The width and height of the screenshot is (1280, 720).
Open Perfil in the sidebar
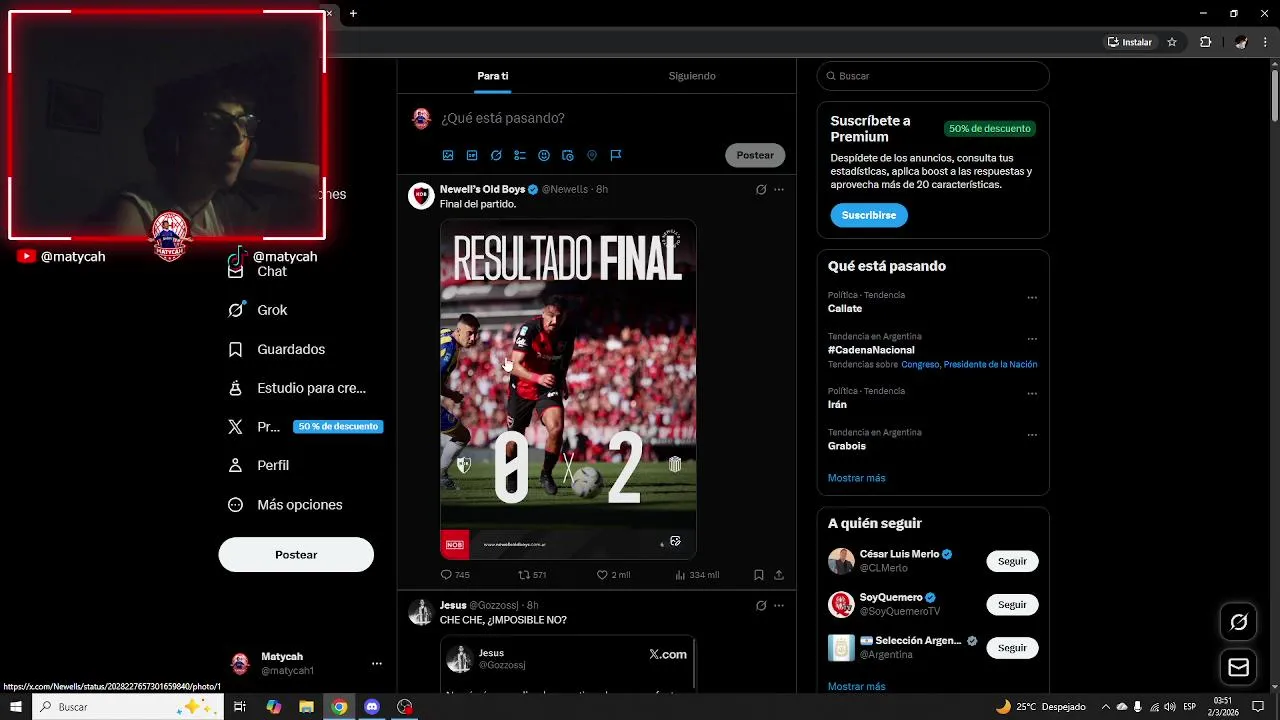259,465
